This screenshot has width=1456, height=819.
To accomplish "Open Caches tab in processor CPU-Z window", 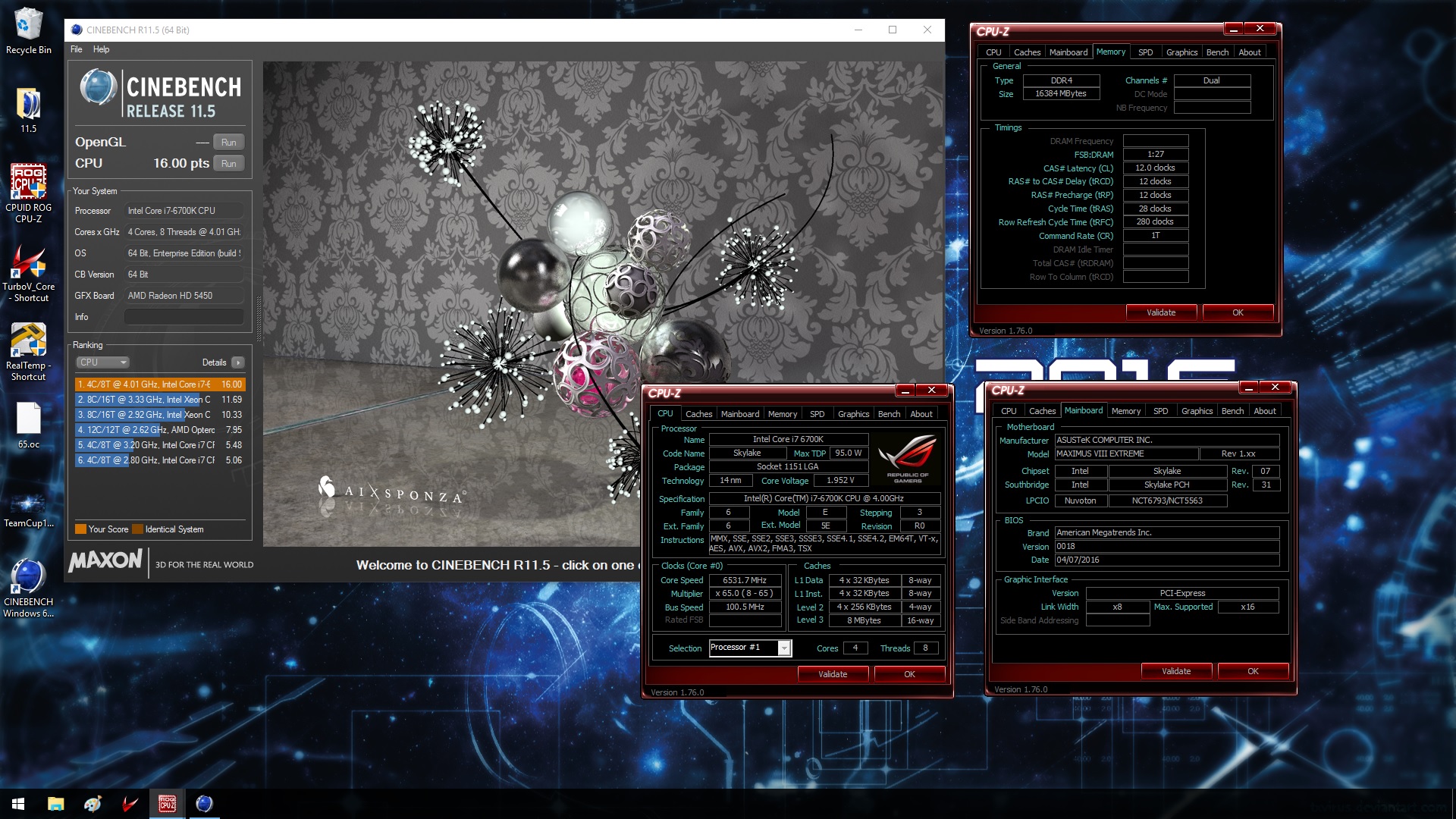I will [698, 414].
